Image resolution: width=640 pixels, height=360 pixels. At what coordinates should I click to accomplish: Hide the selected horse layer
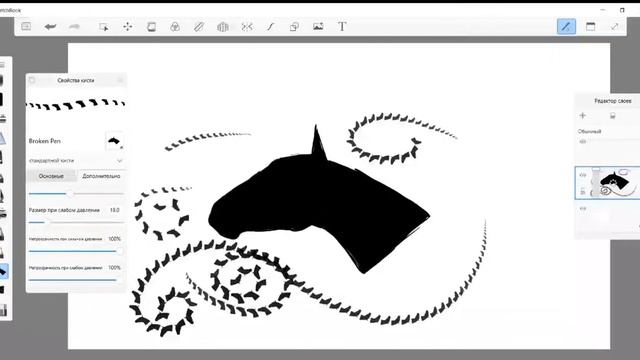(583, 175)
